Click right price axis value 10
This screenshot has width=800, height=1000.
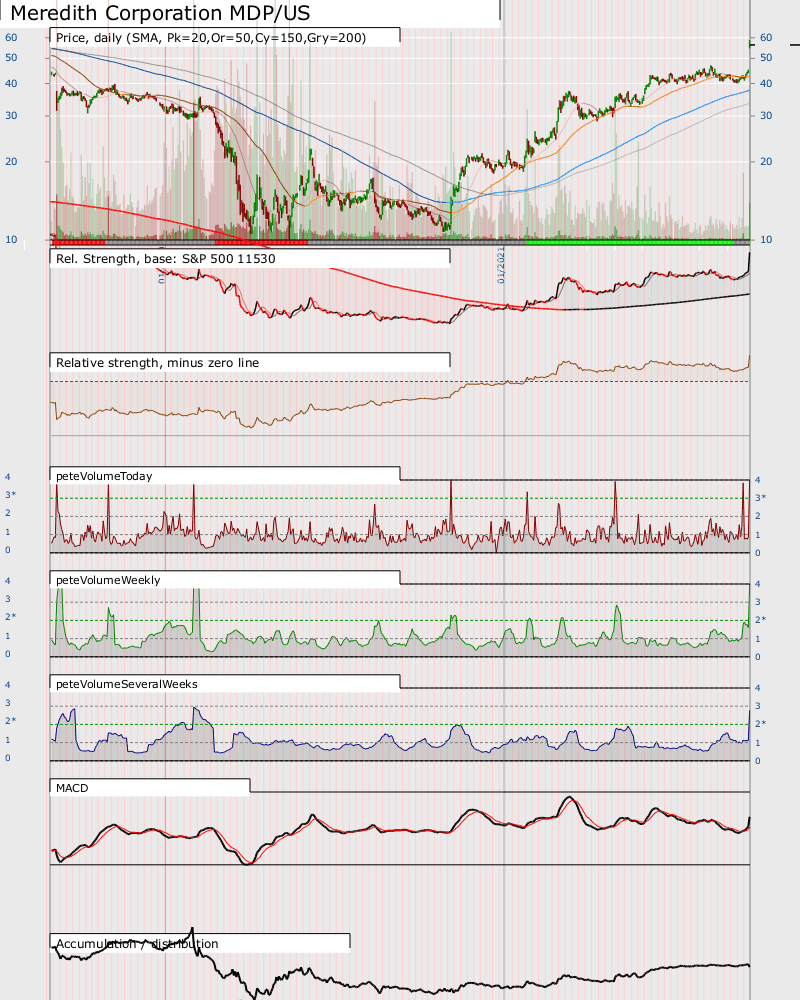click(766, 240)
